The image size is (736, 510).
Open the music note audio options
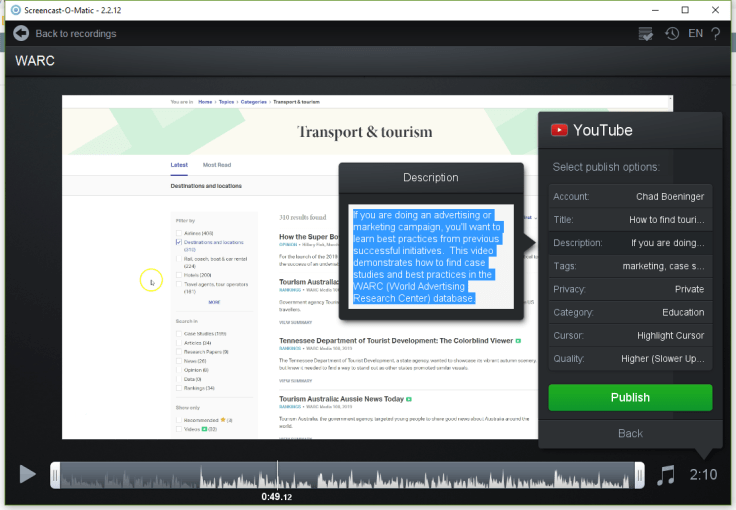click(666, 475)
